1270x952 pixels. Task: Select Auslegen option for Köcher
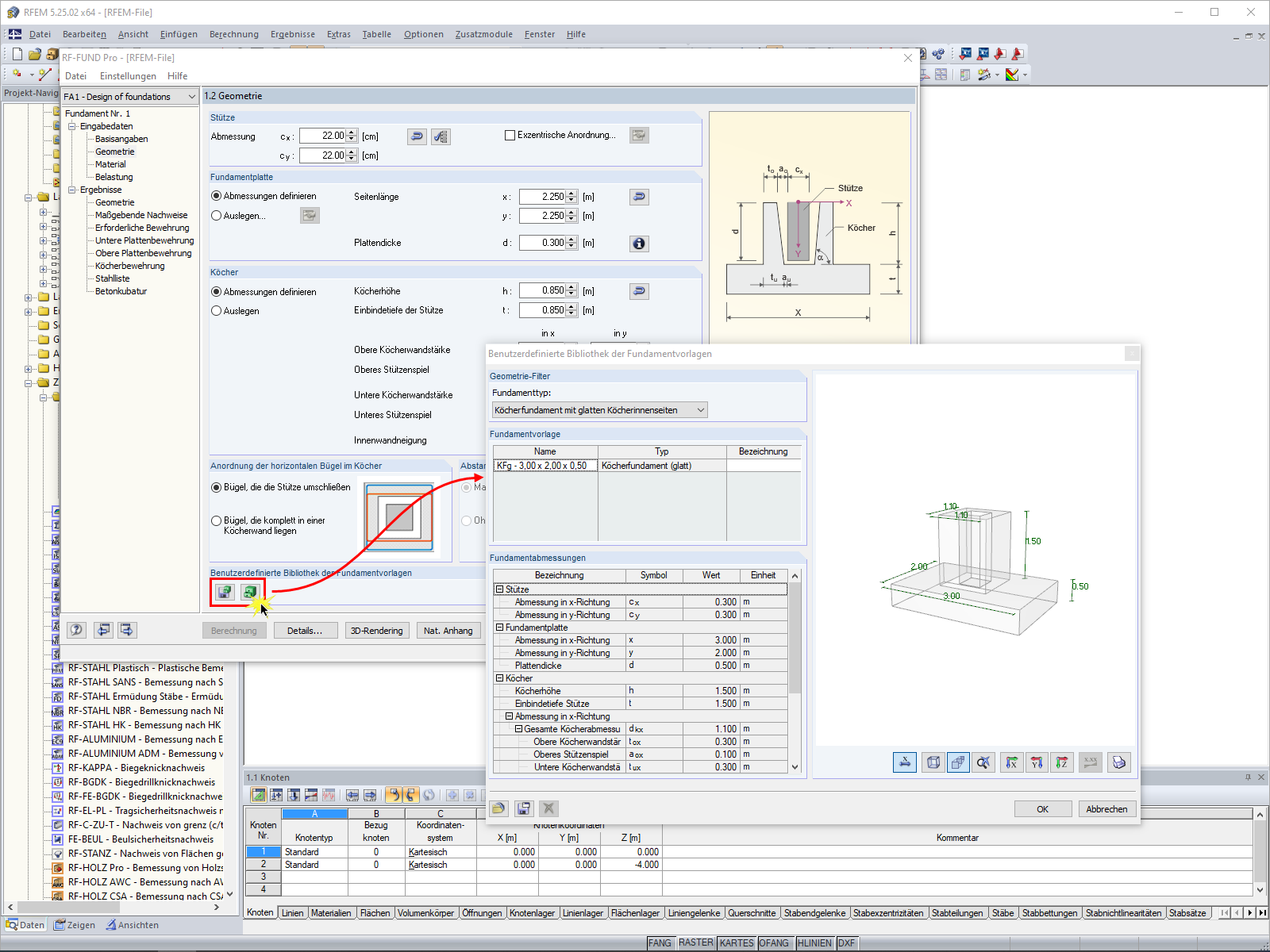pos(217,311)
